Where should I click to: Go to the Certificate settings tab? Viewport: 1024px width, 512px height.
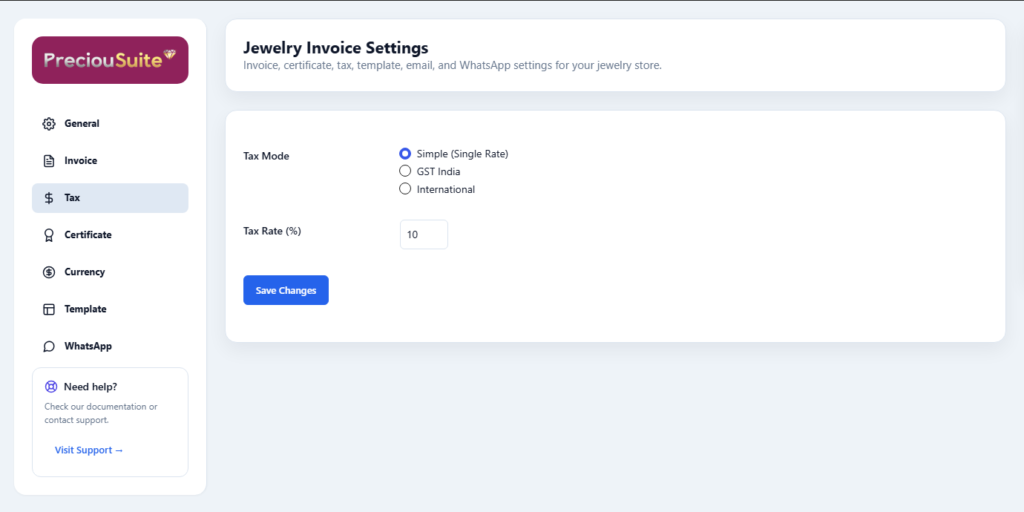point(110,235)
